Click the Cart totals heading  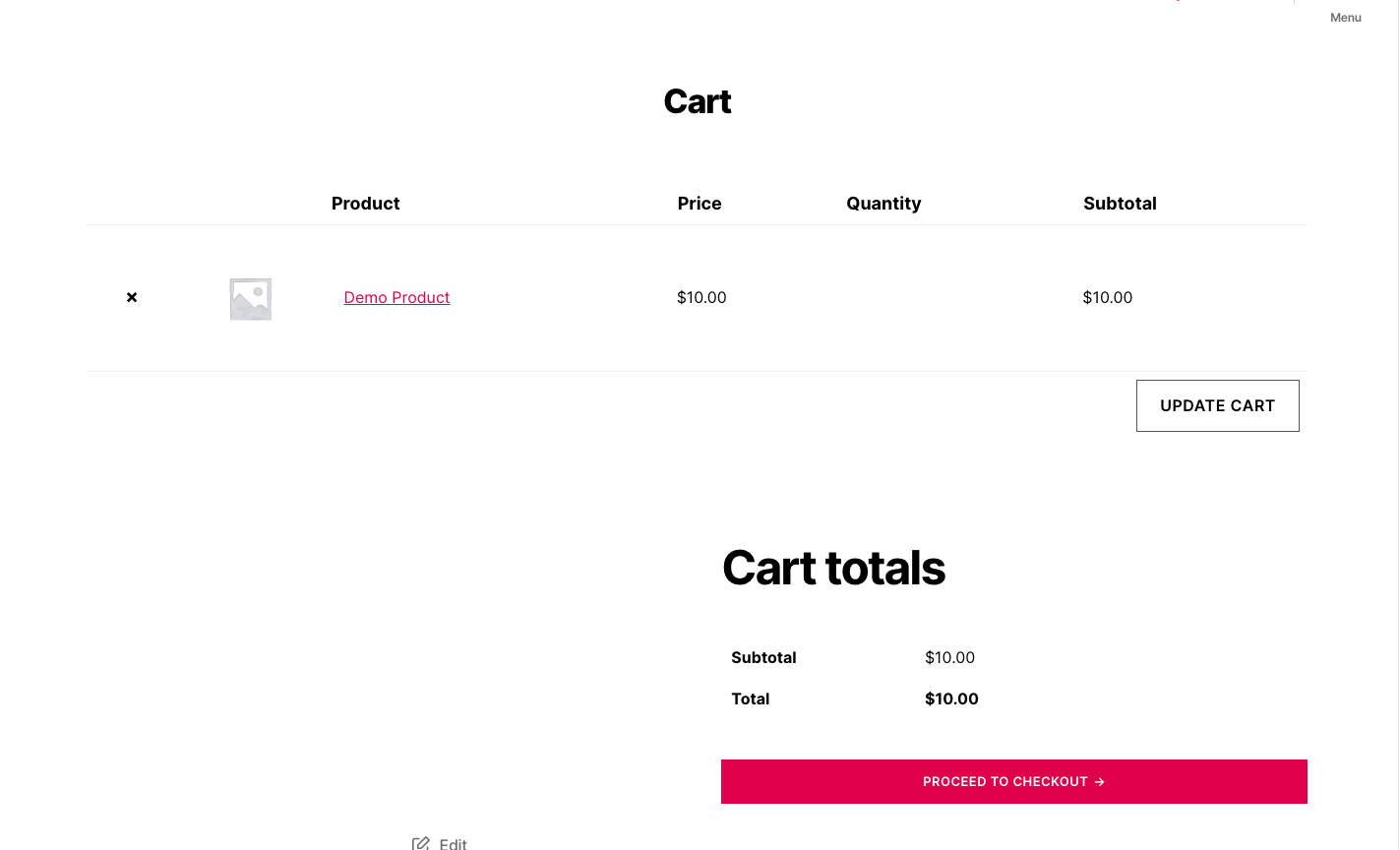(x=833, y=568)
